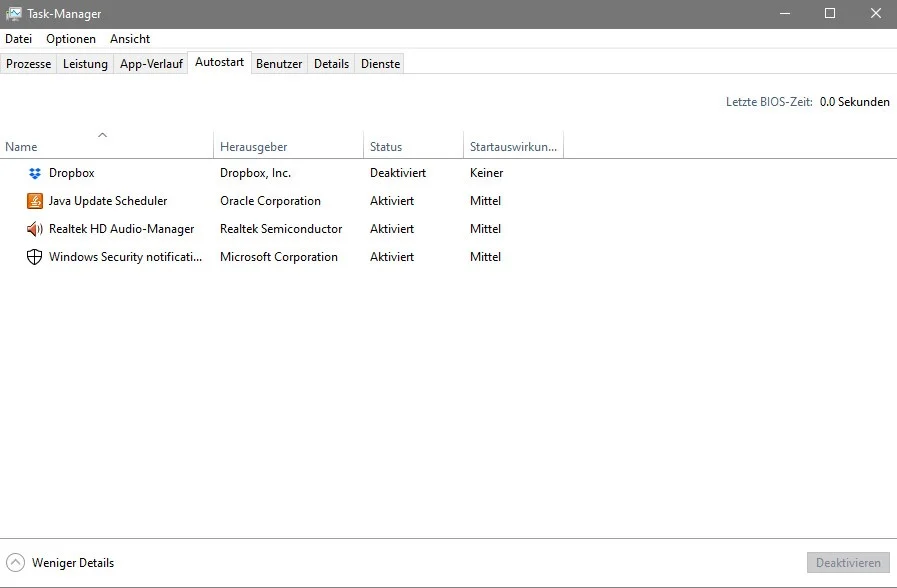Open the Ansicht menu
The height and width of the screenshot is (588, 897).
[x=130, y=39]
